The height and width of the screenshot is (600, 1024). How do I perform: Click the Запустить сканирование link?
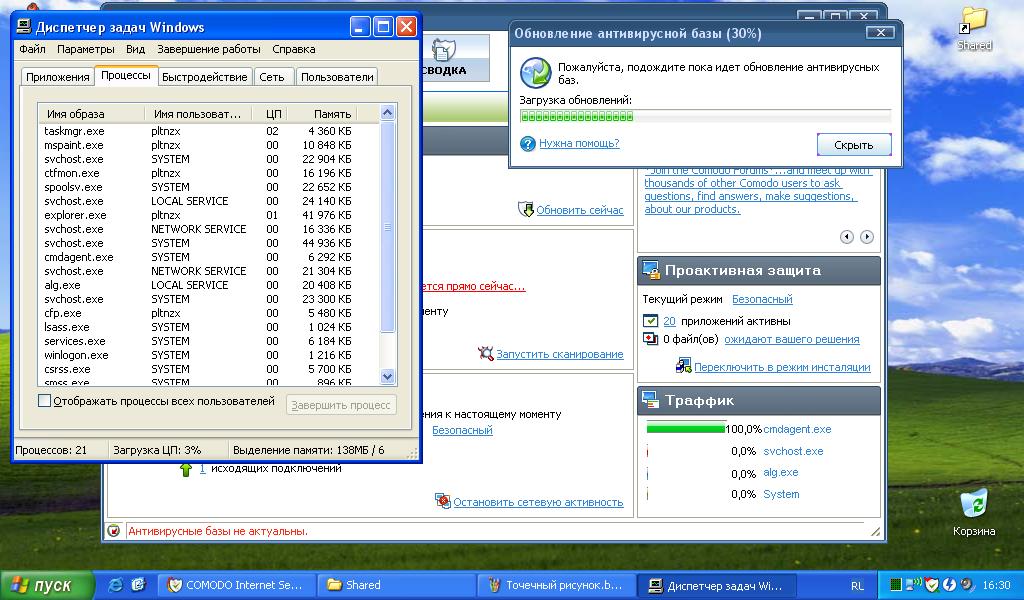pyautogui.click(x=560, y=354)
